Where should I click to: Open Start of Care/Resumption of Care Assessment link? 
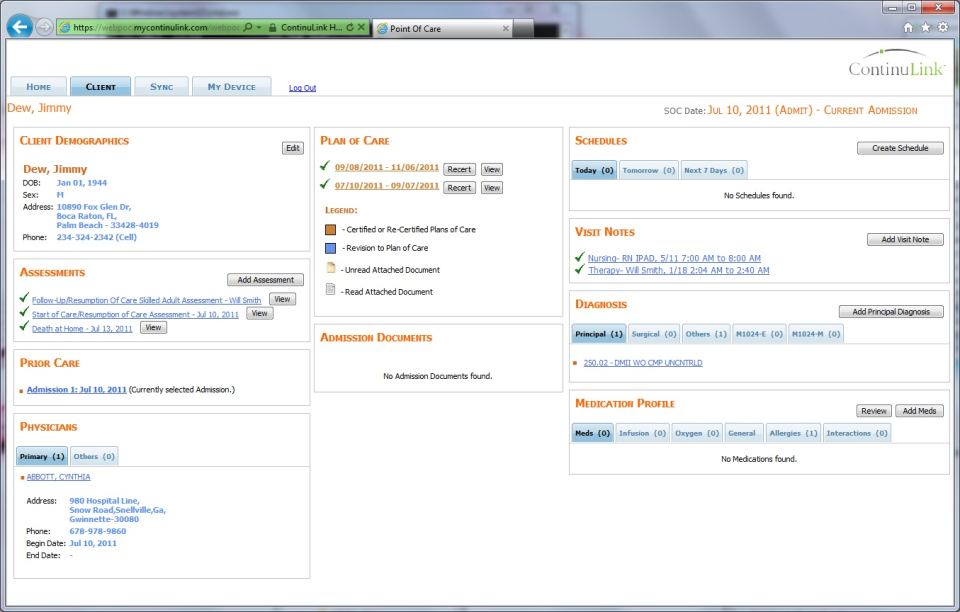coord(135,315)
